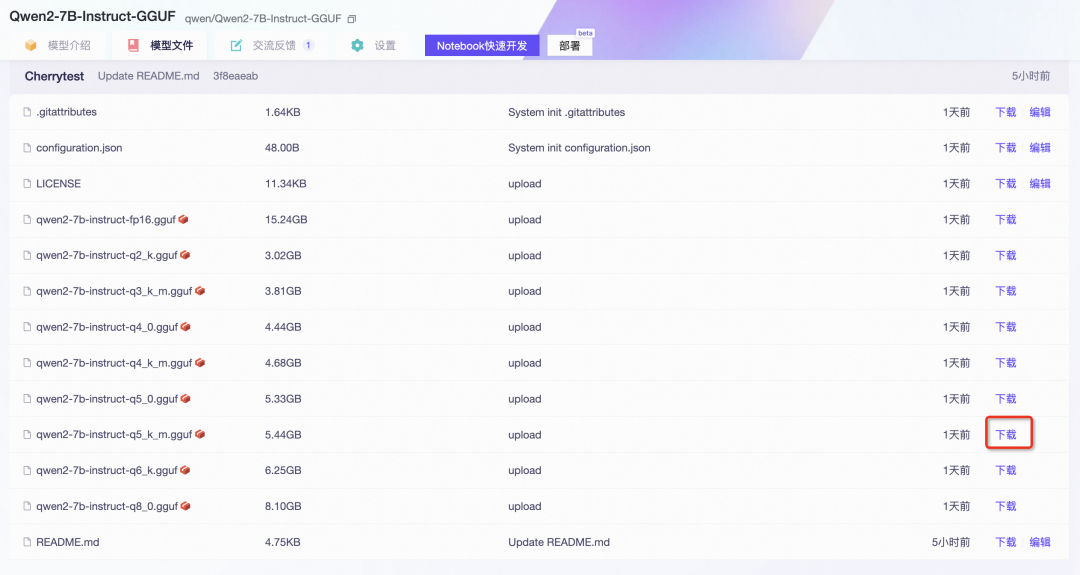Click the header commit message Update README.md
Viewport: 1080px width, 575px height.
click(x=149, y=76)
